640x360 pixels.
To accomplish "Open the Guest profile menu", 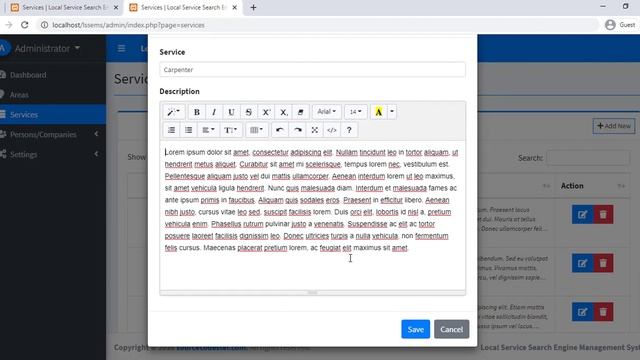I will 620,25.
